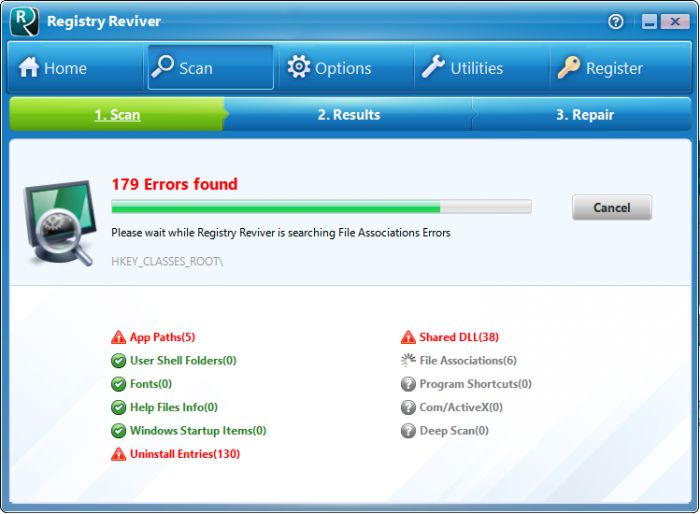The image size is (700, 514).
Task: Click the 'HKEY_CLASSES_ROOT\' path text
Action: pos(167,261)
